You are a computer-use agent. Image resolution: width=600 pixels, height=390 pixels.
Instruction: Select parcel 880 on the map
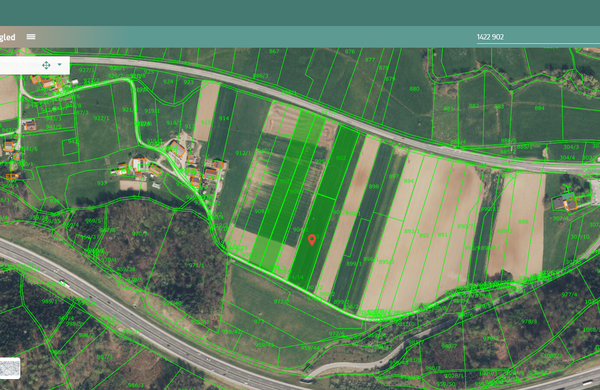coord(414,89)
